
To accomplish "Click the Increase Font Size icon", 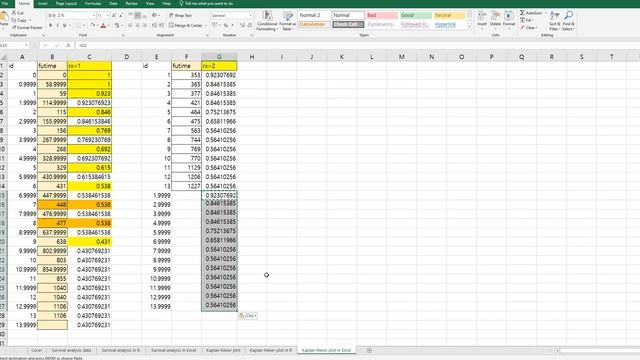I will point(113,16).
